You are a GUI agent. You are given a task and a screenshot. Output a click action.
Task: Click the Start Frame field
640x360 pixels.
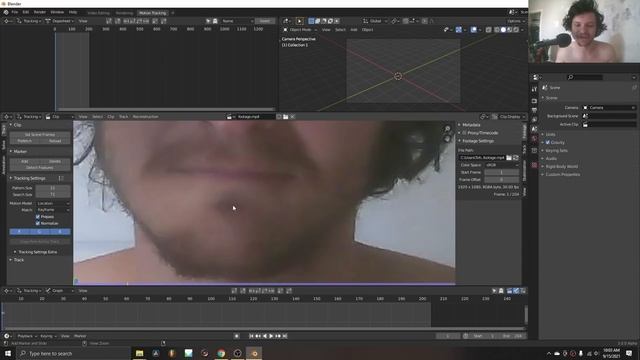point(502,172)
